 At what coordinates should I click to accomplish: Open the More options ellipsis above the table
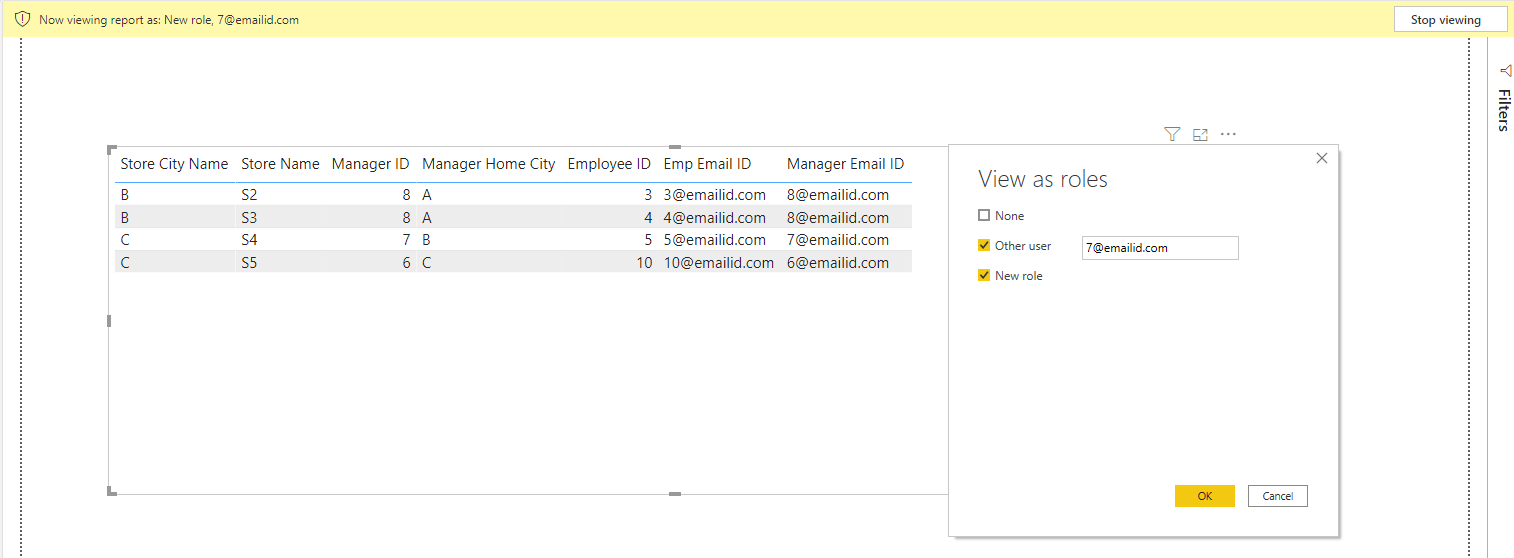1229,134
